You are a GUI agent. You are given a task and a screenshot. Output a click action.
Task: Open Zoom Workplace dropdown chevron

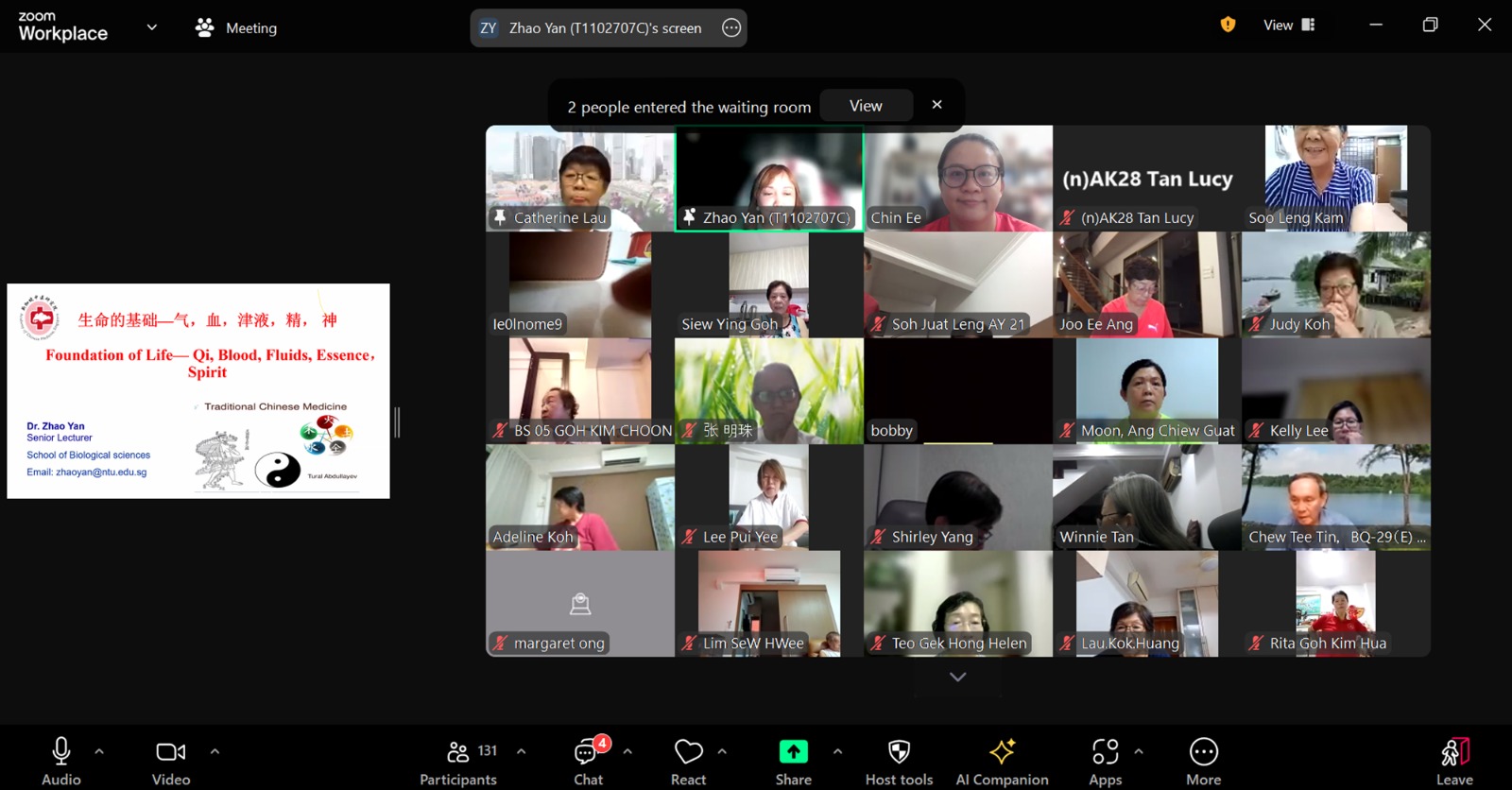151,27
